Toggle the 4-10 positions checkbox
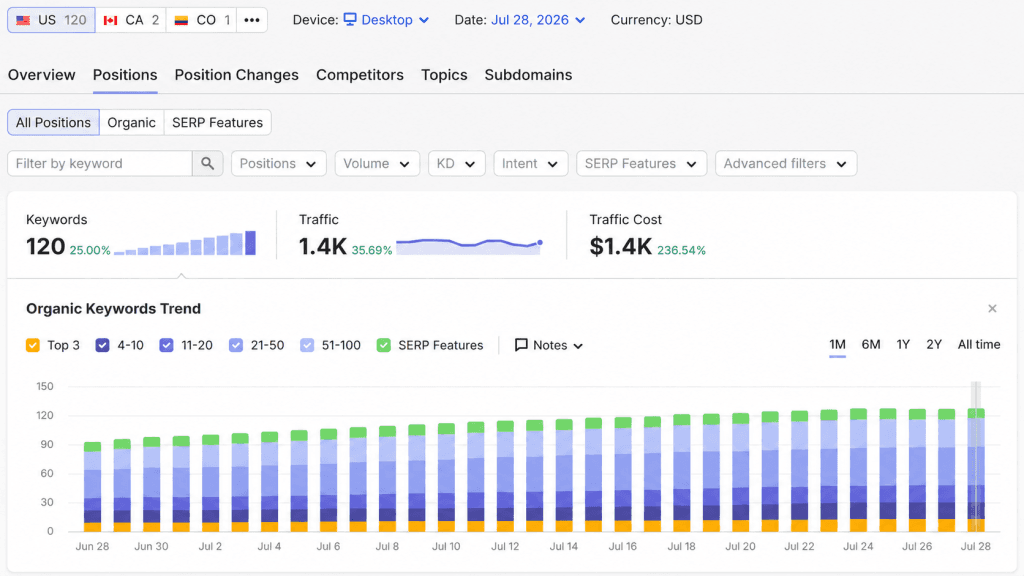Viewport: 1024px width, 576px height. [103, 345]
